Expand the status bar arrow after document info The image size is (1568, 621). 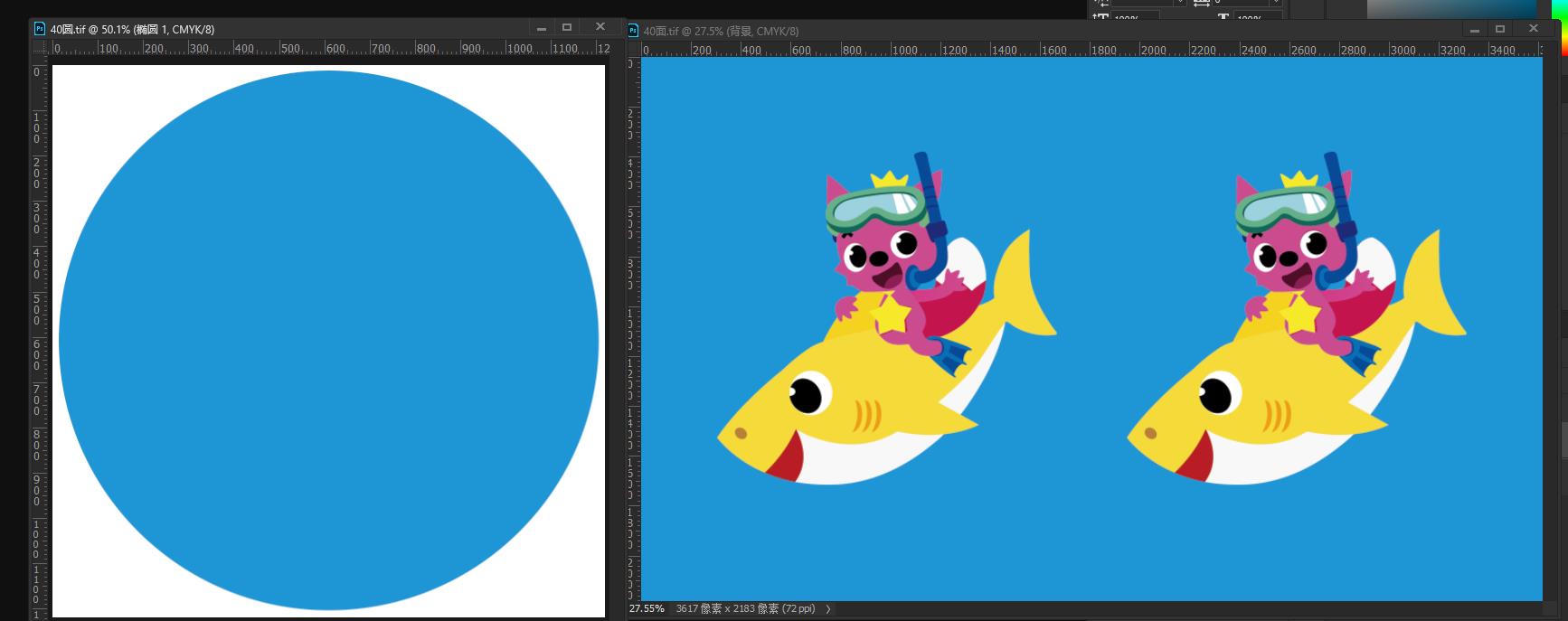828,609
